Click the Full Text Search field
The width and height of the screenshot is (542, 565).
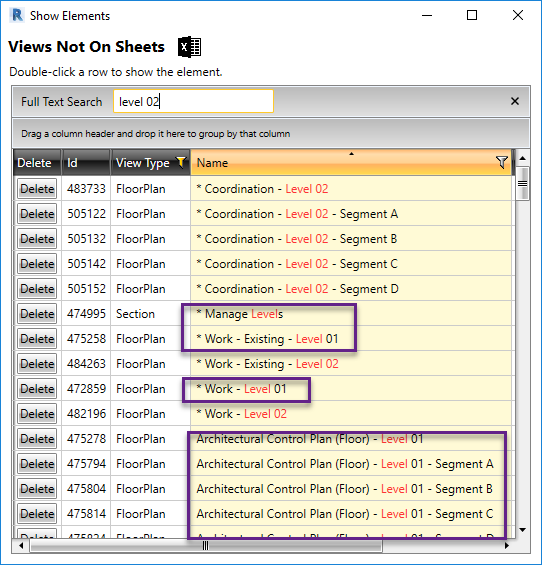coord(193,101)
